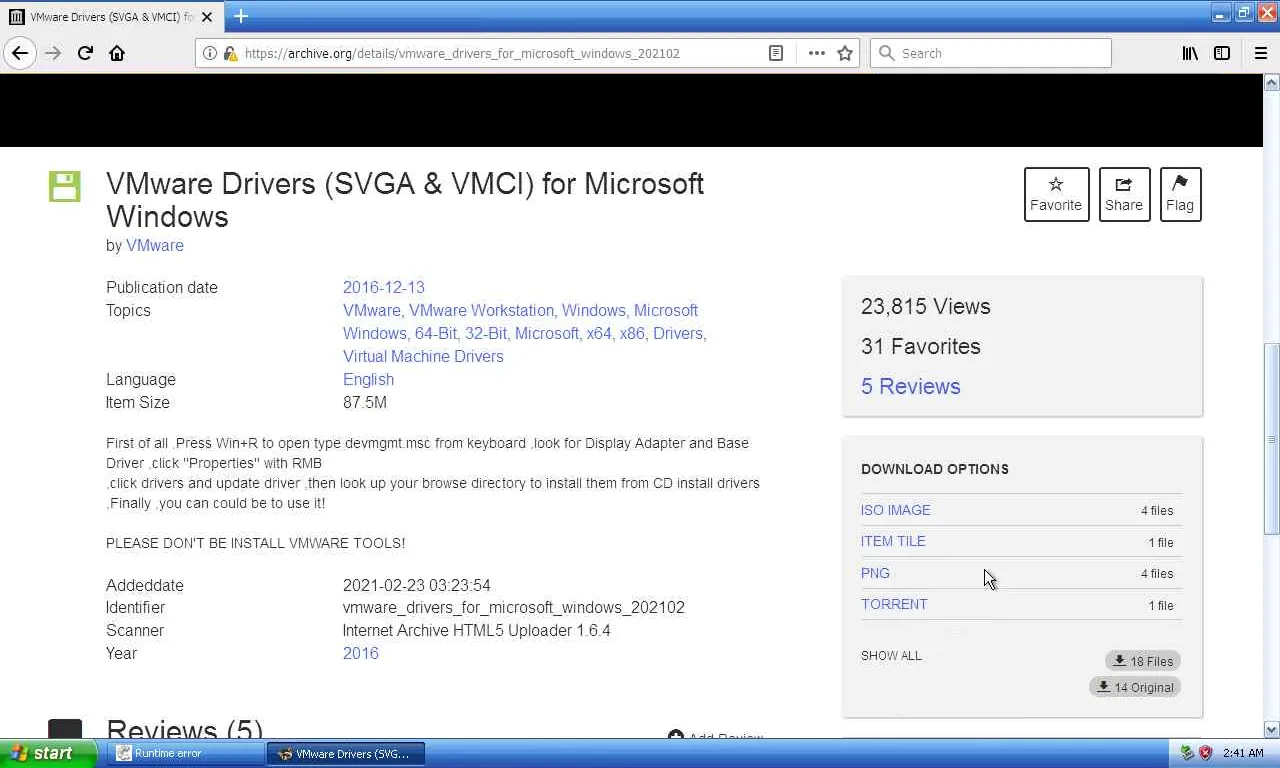Open the VMware Workstation topic link
Viewport: 1280px width, 768px height.
coord(481,310)
